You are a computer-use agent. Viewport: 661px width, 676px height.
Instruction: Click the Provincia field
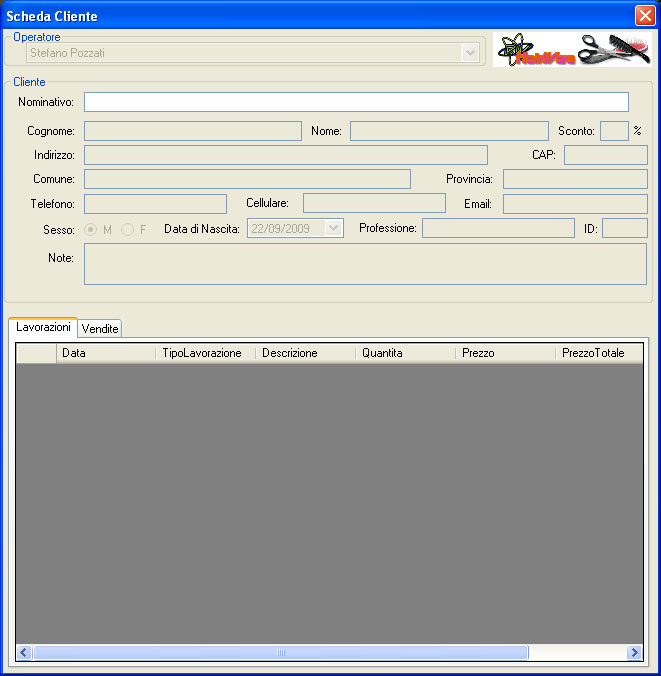tap(575, 179)
